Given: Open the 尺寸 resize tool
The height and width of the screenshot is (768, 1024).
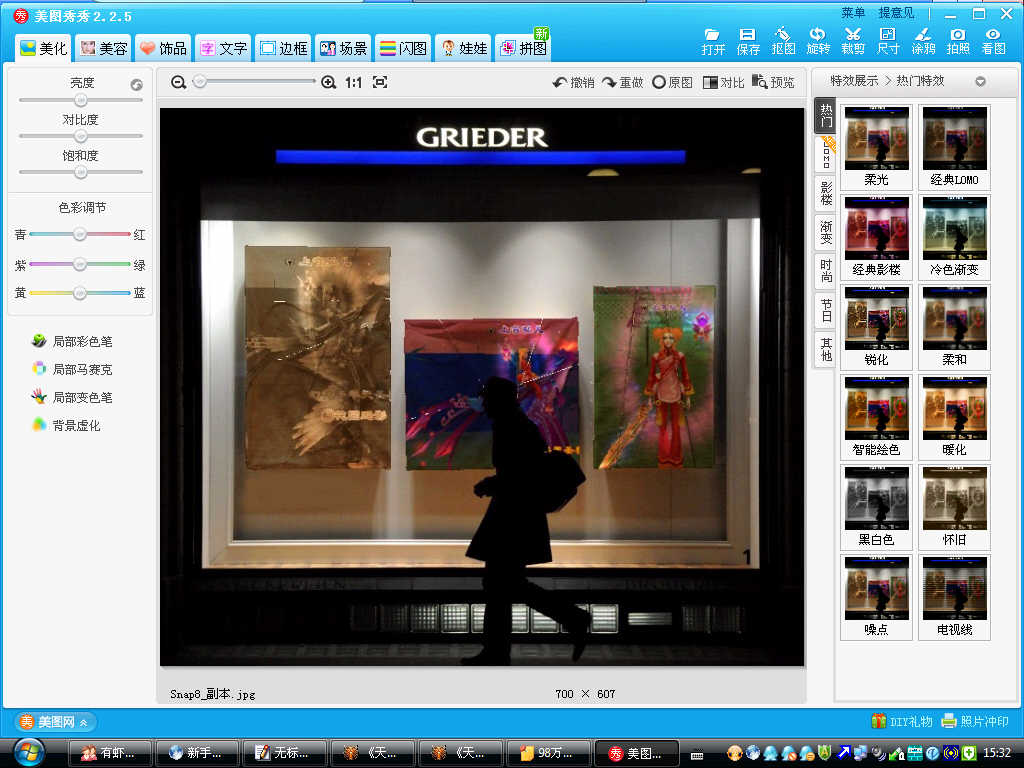Looking at the screenshot, I should tap(888, 41).
